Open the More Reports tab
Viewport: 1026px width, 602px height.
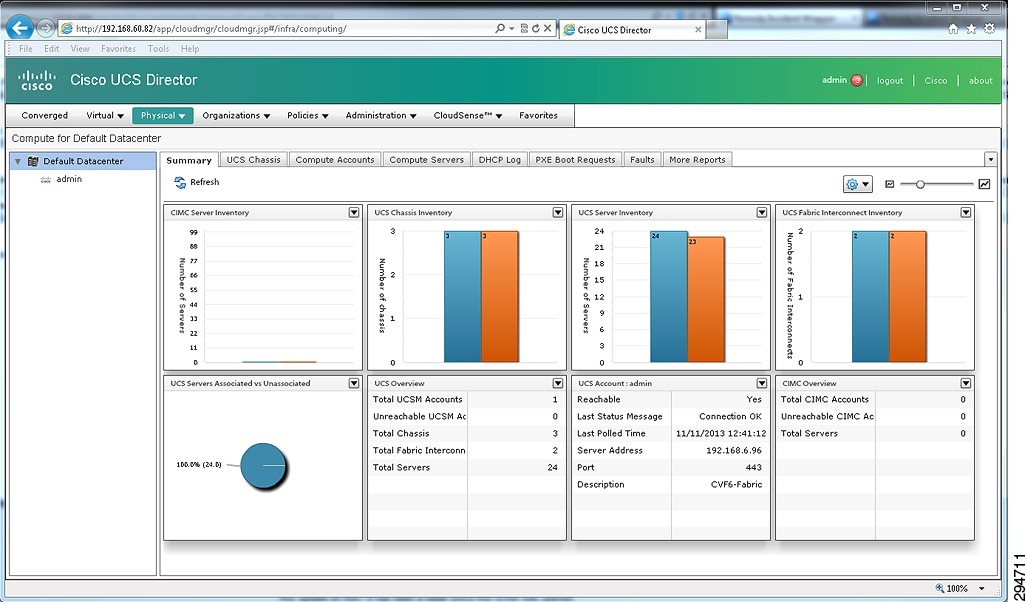pyautogui.click(x=698, y=160)
